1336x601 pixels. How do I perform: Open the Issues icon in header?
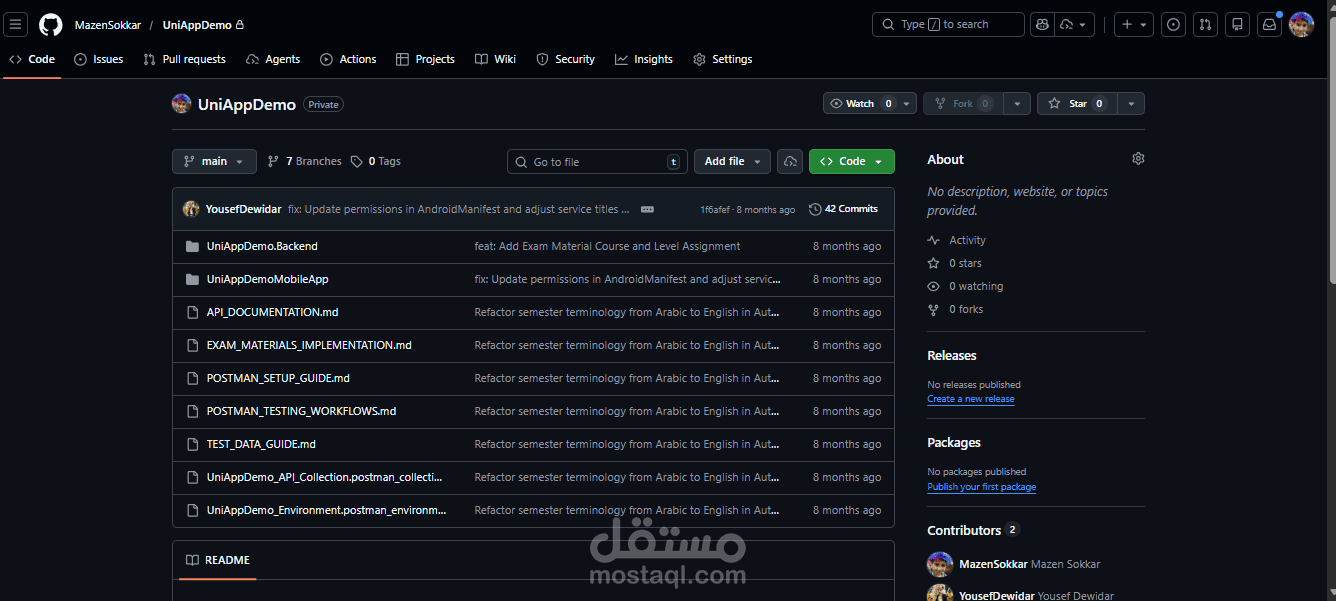[x=1174, y=24]
